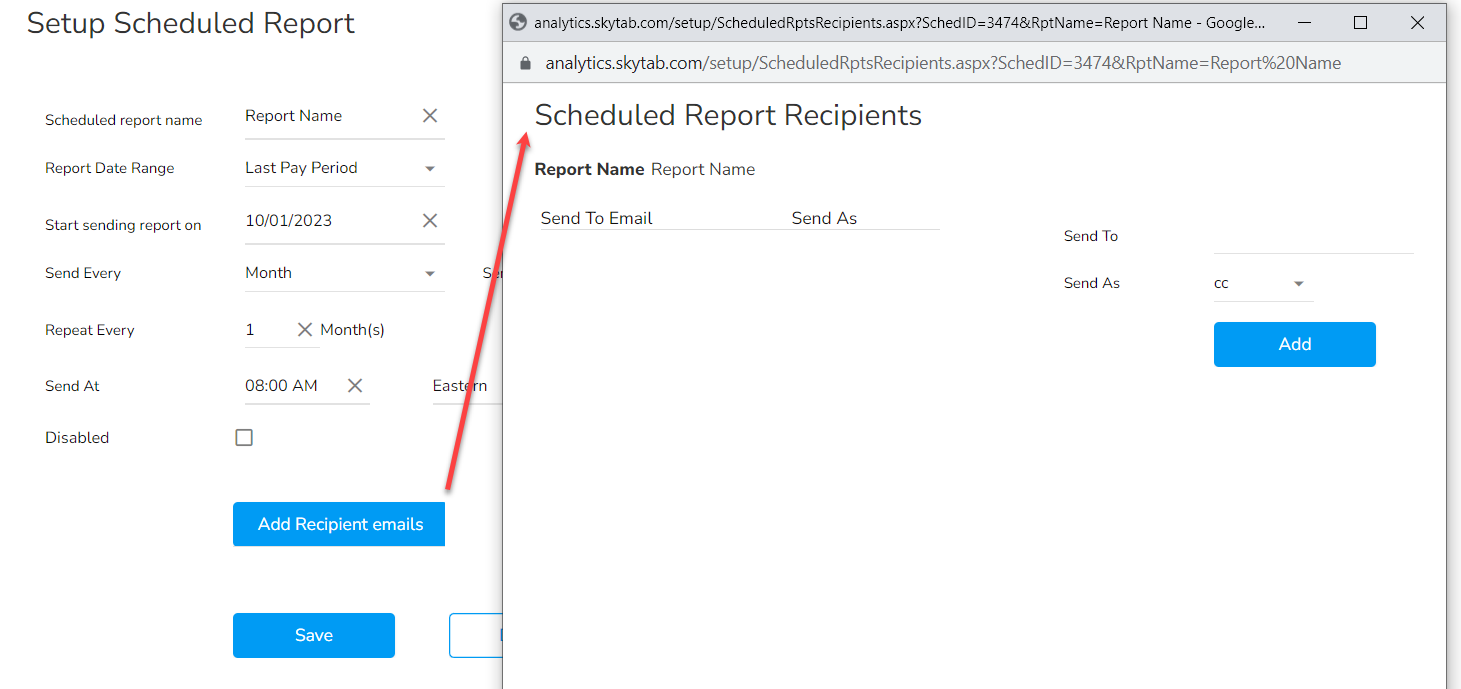The height and width of the screenshot is (689, 1461).
Task: Open the Report Date Range dropdown
Action: [430, 169]
